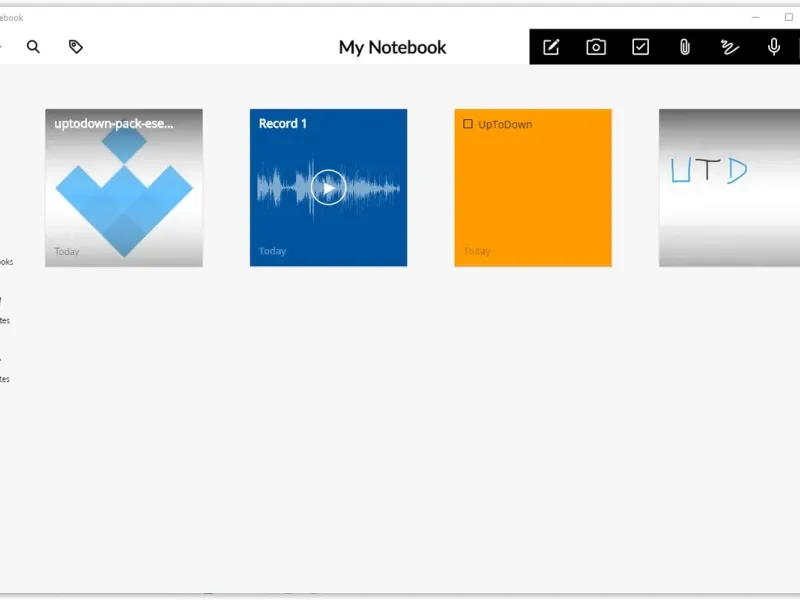Attach a file with paperclip icon
The image size is (800, 600).
pyautogui.click(x=685, y=47)
